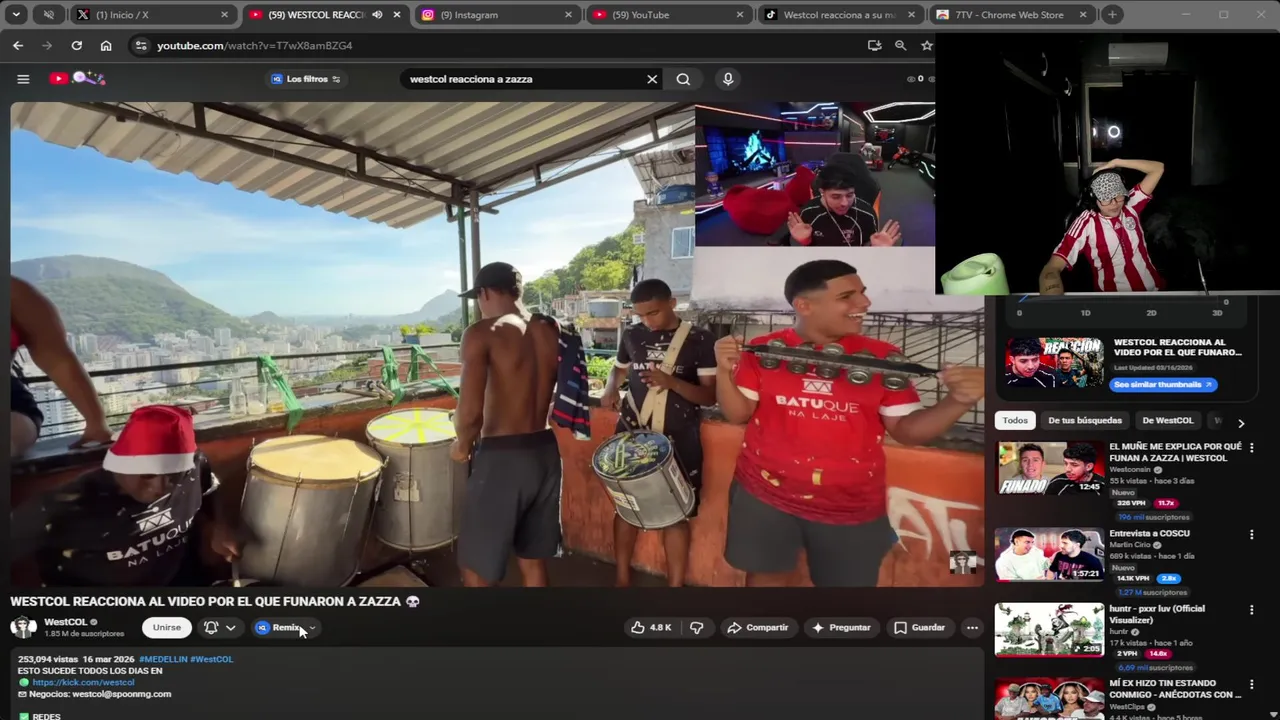This screenshot has height=720, width=1280.
Task: Open the WestCOL channel name link
Action: (x=65, y=622)
